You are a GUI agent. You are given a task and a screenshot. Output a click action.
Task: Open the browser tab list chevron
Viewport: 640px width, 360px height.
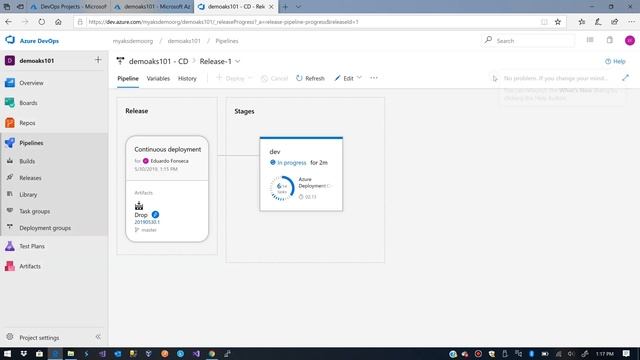[x=298, y=7]
